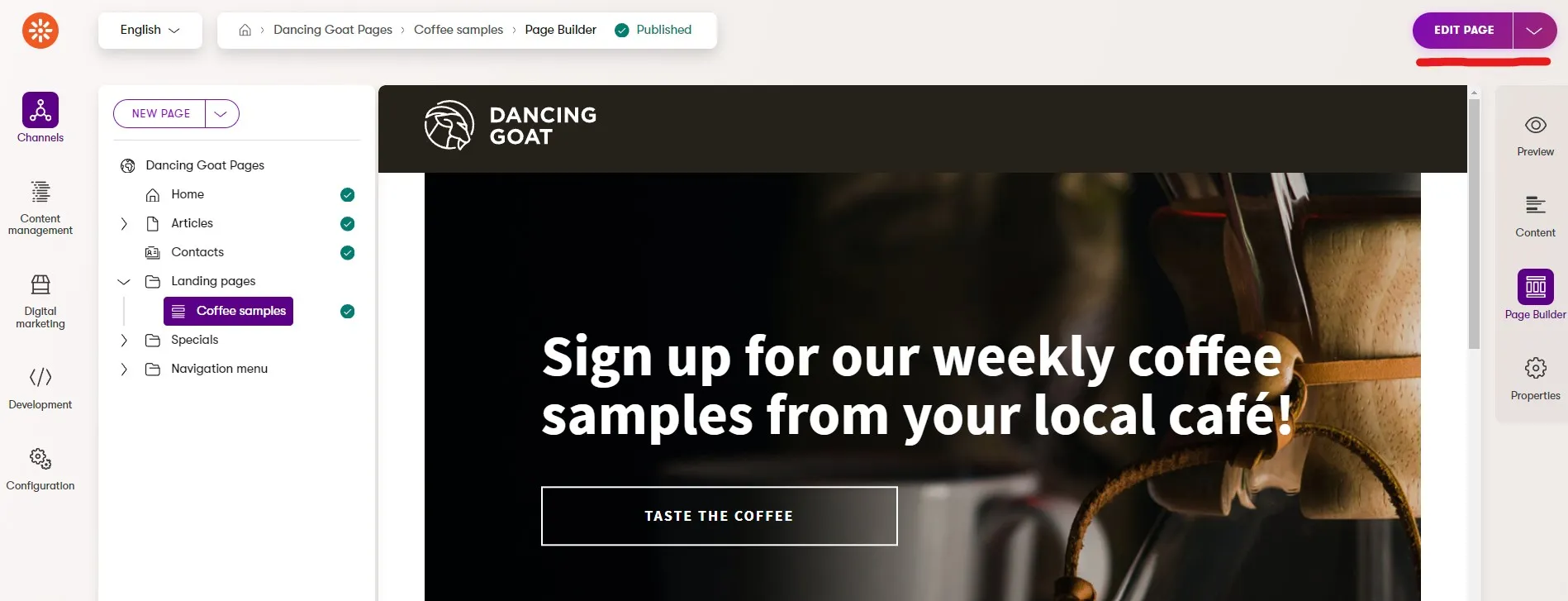Open the English language dropdown
This screenshot has width=1568, height=601.
tap(150, 30)
